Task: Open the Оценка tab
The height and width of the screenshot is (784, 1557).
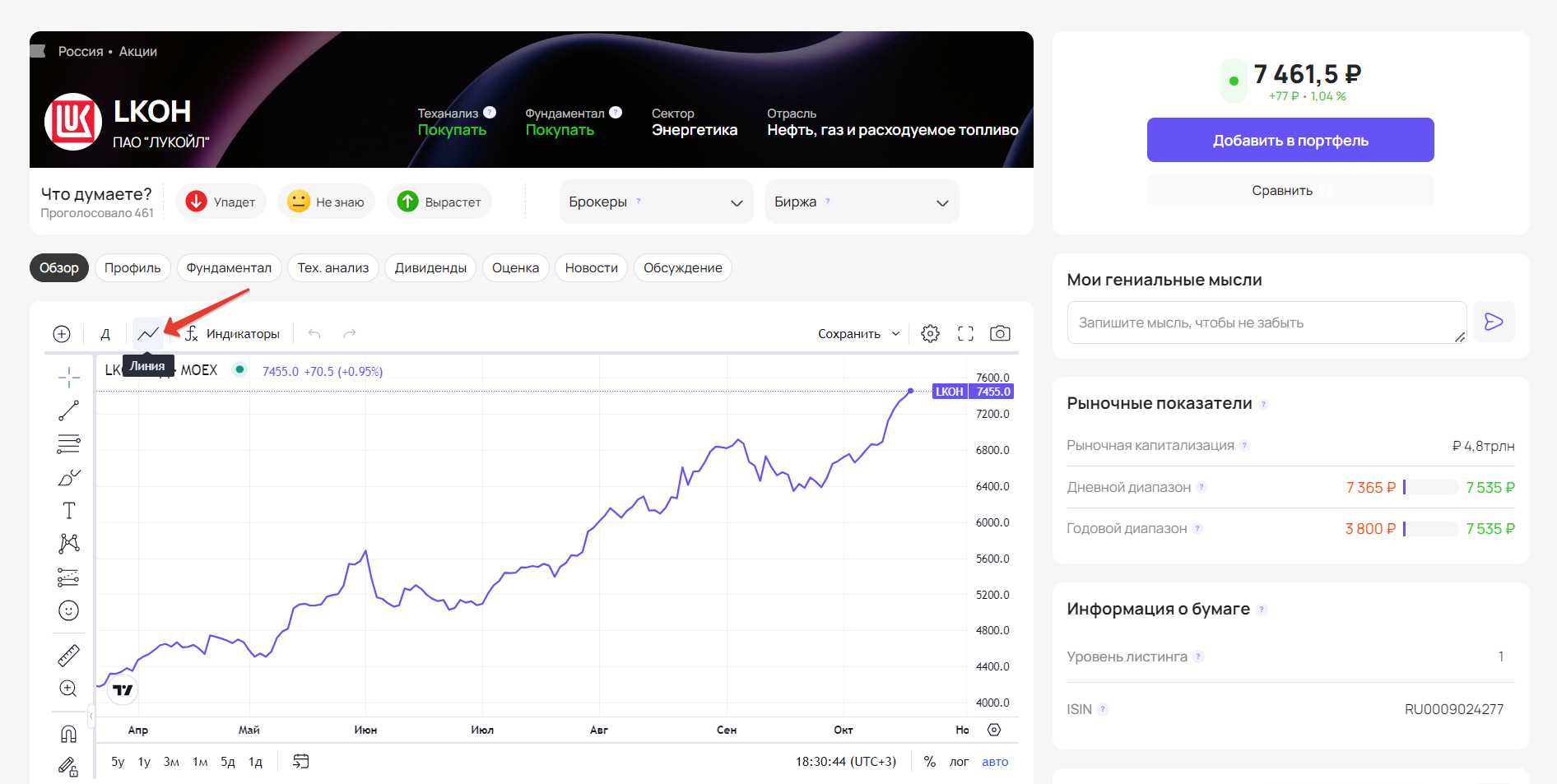Action: tap(515, 268)
